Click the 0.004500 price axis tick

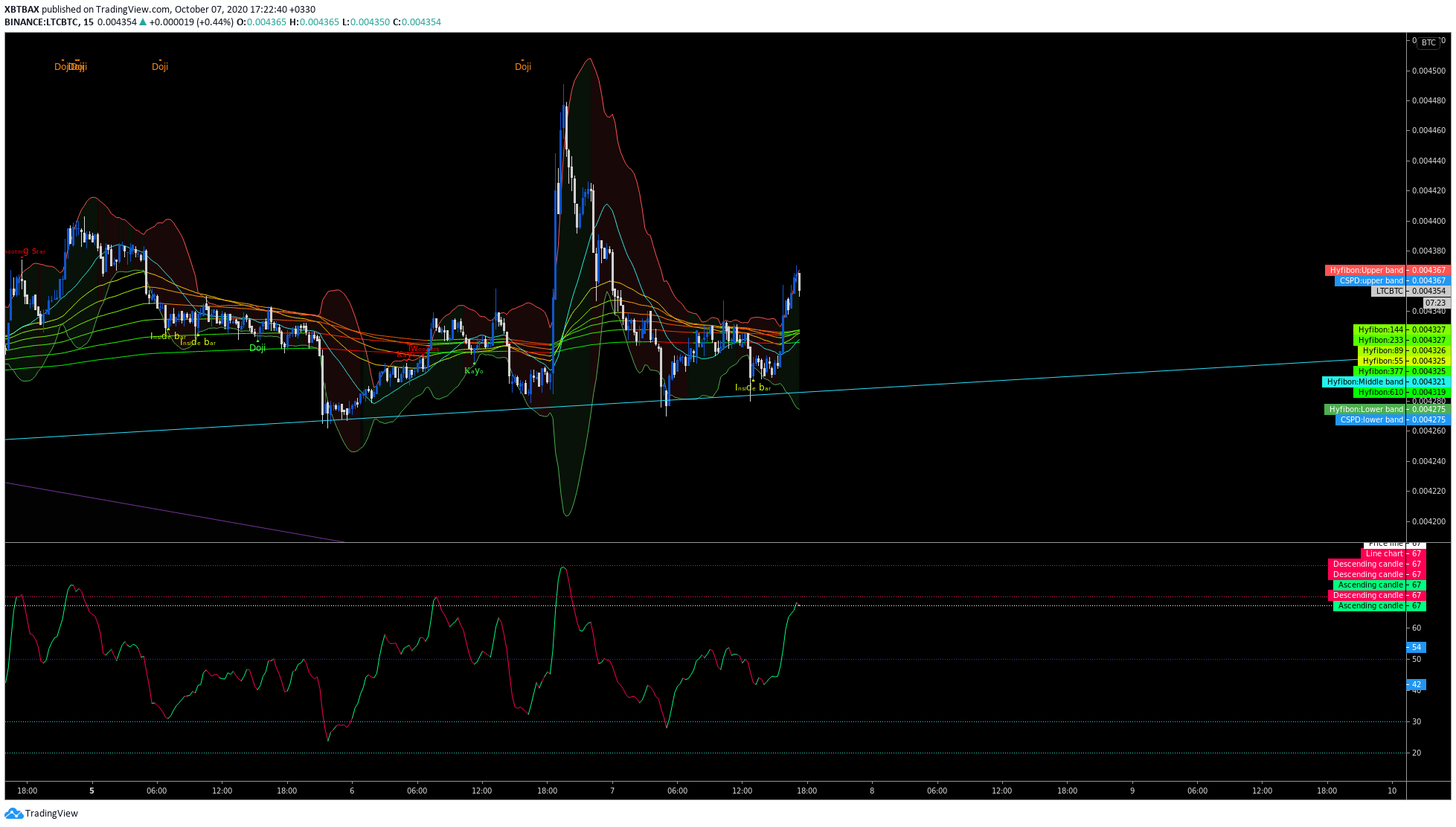[1428, 71]
